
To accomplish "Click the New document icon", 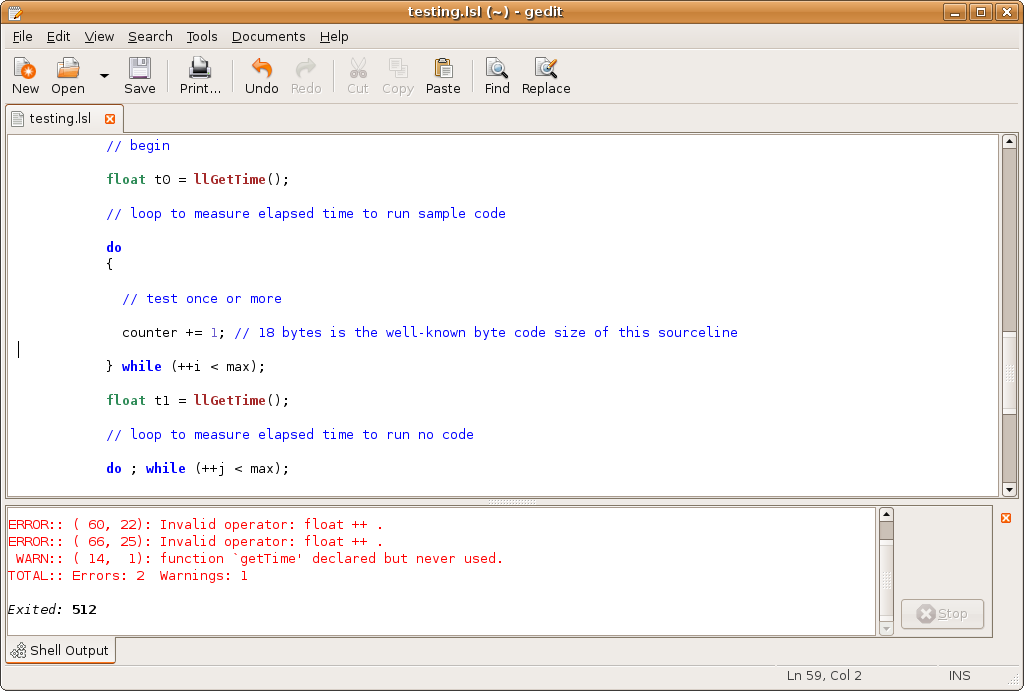I will (25, 69).
